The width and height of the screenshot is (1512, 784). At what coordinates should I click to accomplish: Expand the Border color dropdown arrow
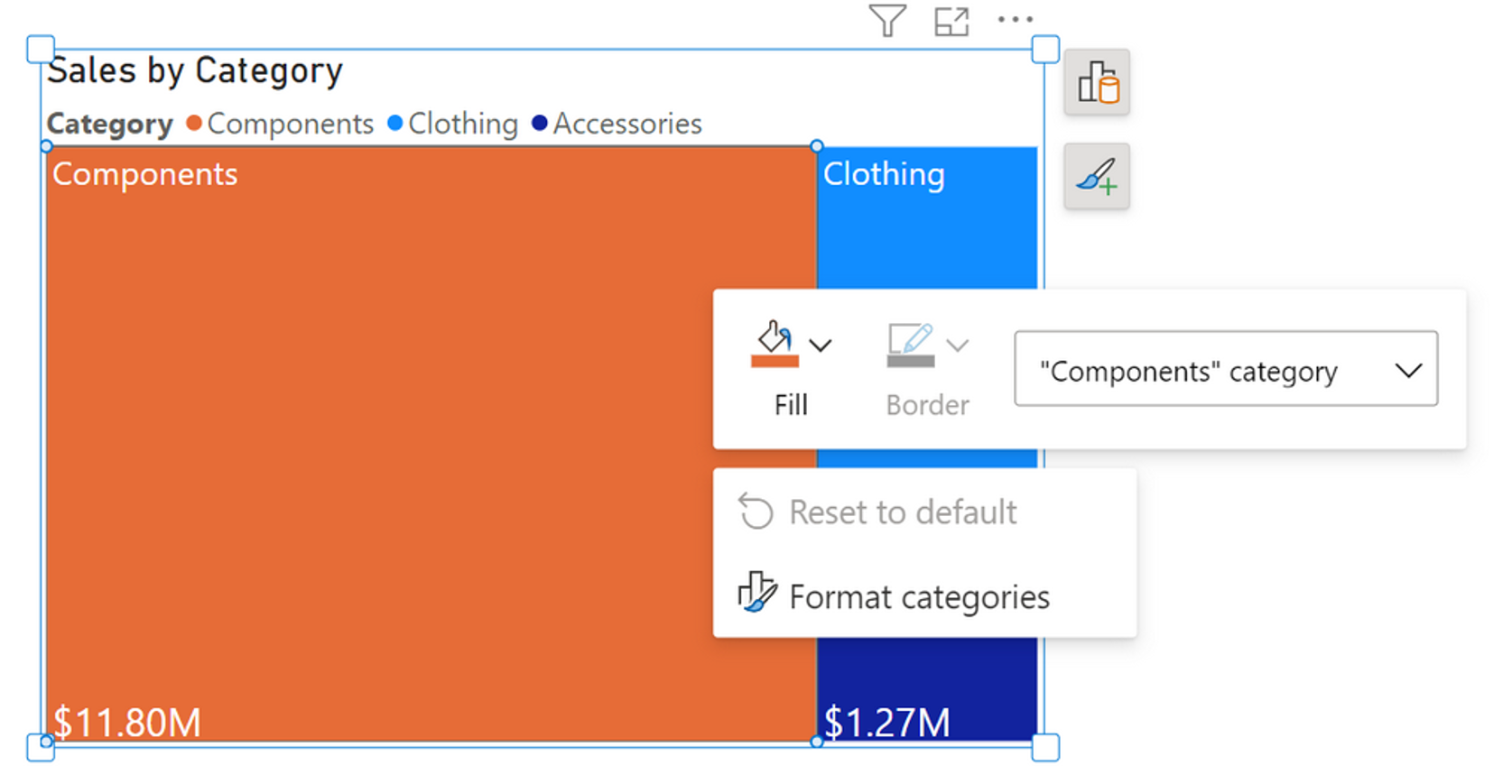coord(958,345)
